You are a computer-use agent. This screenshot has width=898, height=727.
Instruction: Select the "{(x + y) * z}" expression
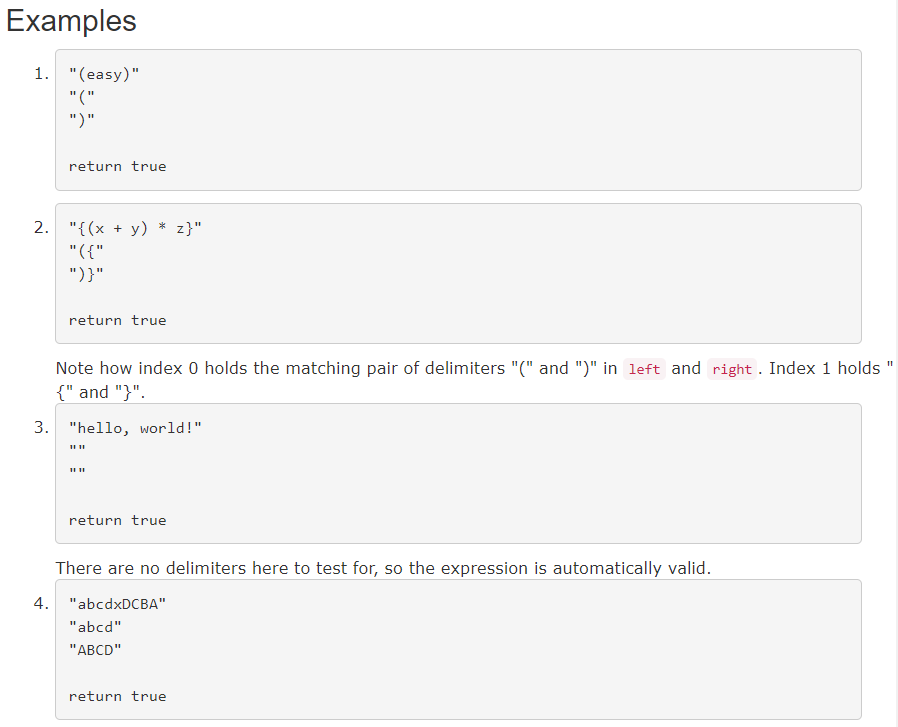pyautogui.click(x=134, y=227)
